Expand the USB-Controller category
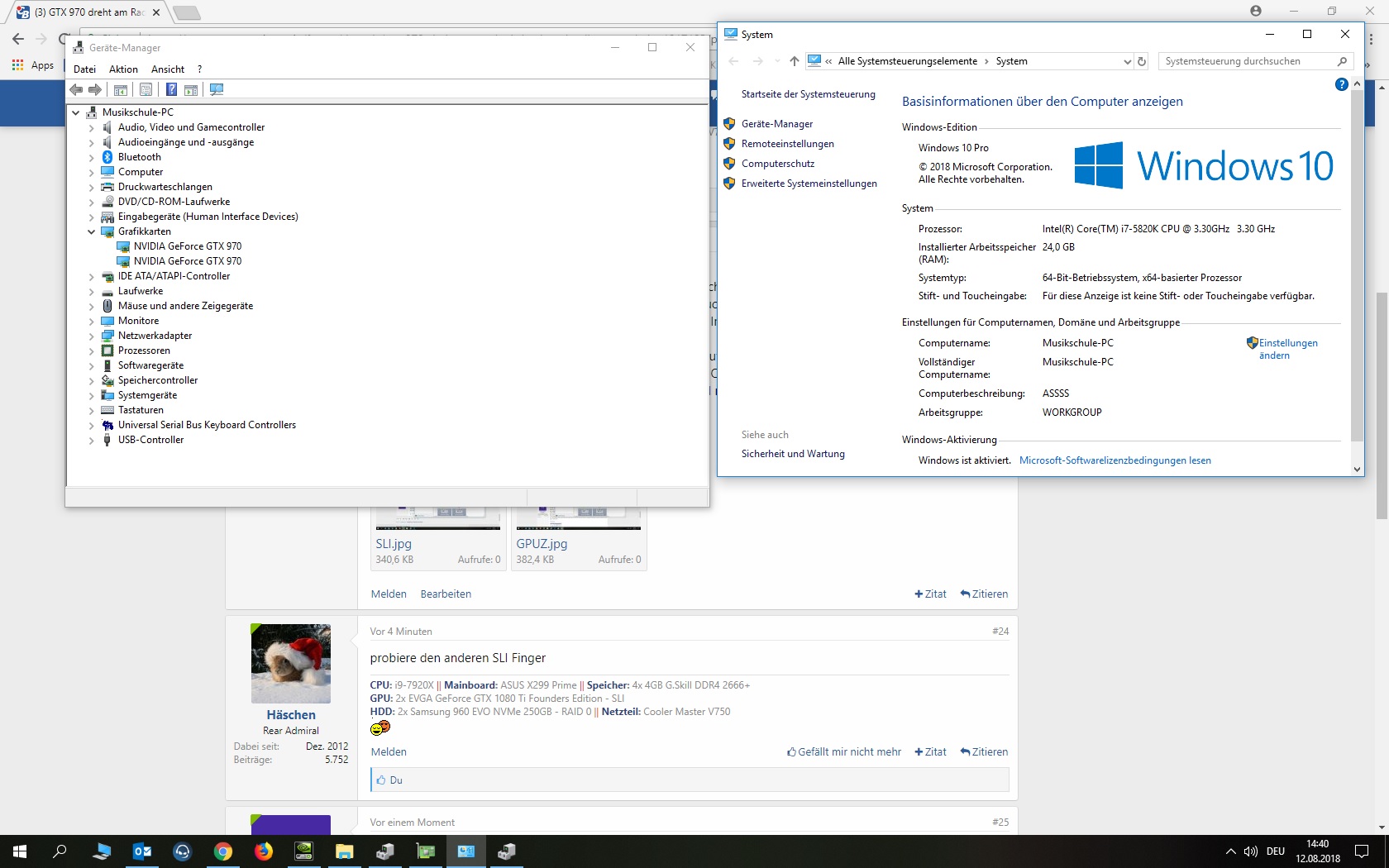 tap(92, 440)
